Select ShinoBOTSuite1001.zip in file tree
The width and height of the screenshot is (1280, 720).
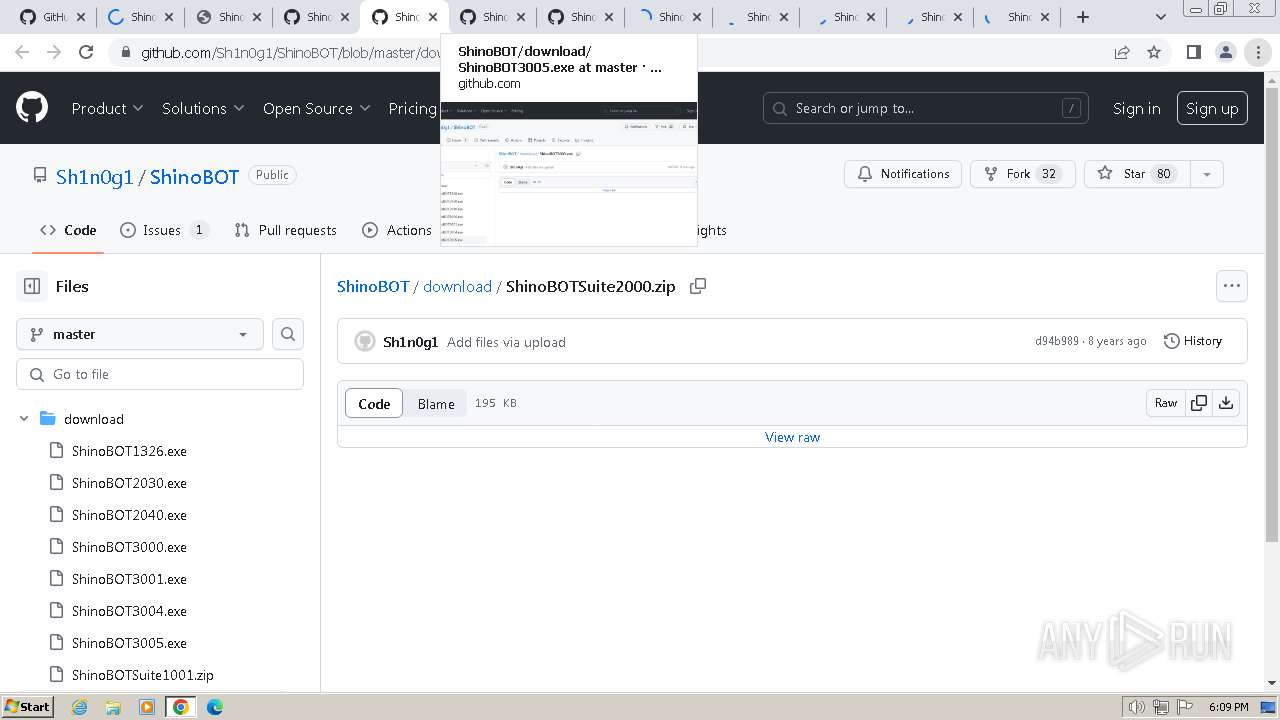142,675
